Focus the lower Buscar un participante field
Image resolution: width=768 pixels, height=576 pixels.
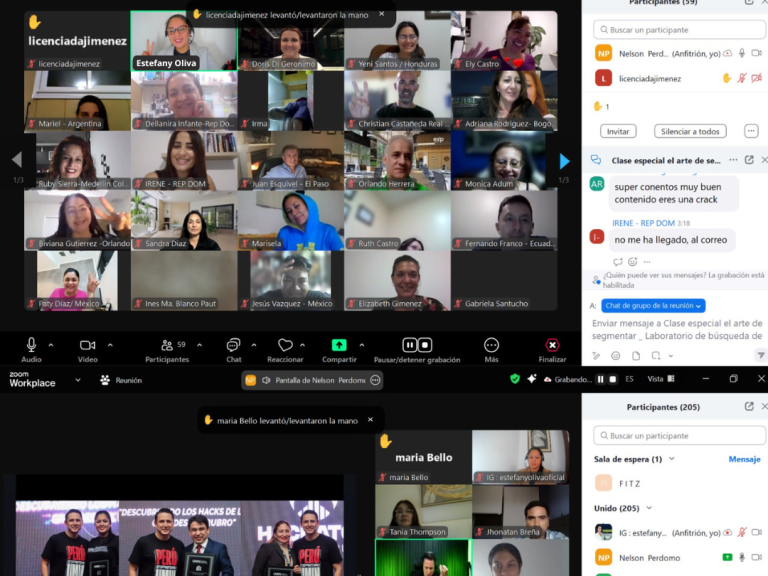[679, 435]
